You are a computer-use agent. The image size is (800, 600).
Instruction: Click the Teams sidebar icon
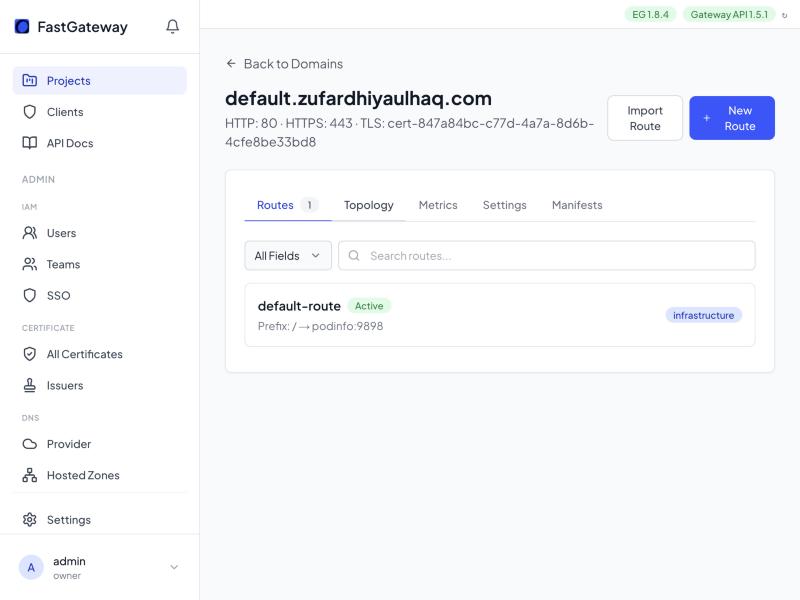[x=30, y=264]
